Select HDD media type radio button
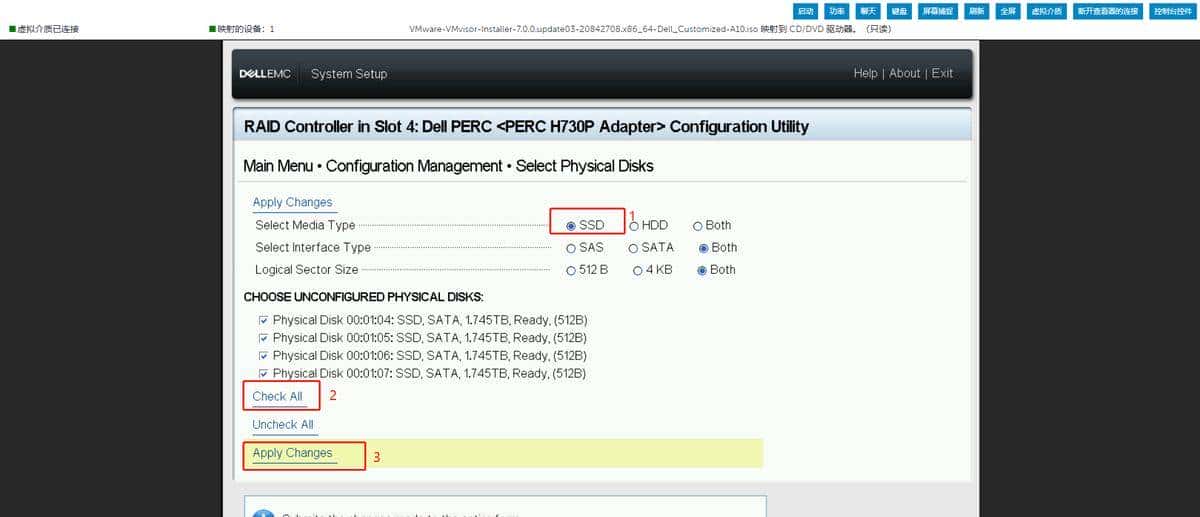The image size is (1200, 517). coord(634,226)
